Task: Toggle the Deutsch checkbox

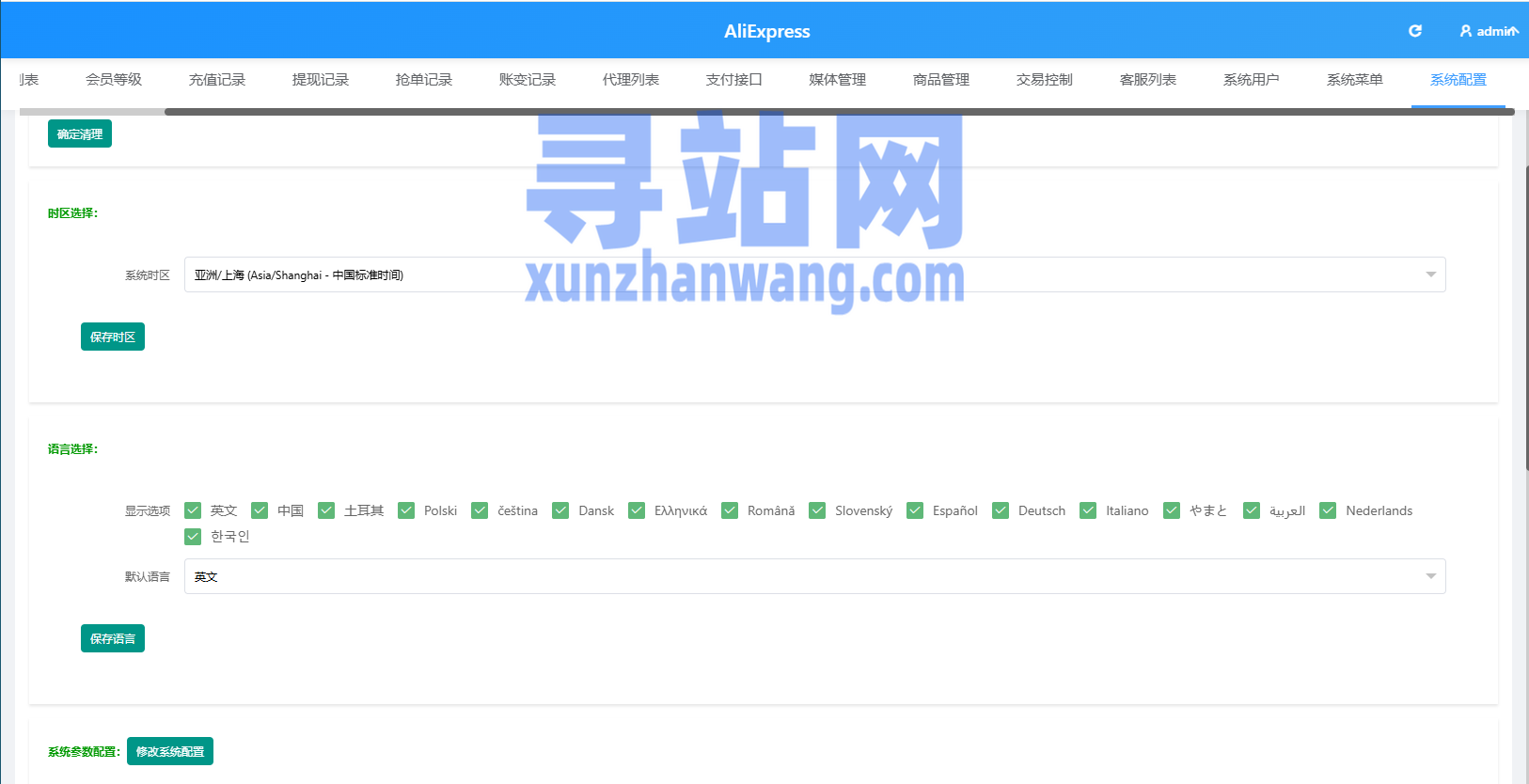Action: click(1001, 510)
